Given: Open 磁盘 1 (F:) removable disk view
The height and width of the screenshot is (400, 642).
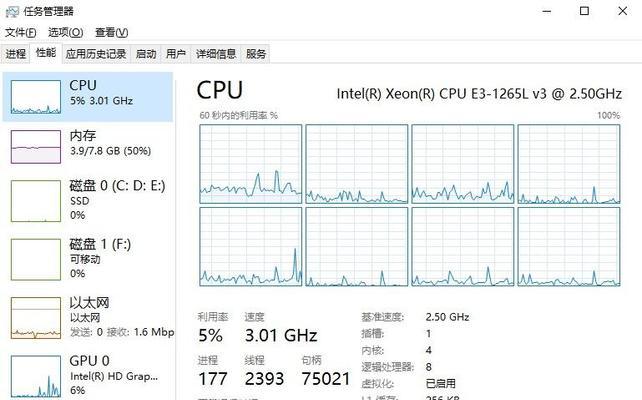Looking at the screenshot, I should pyautogui.click(x=88, y=259).
